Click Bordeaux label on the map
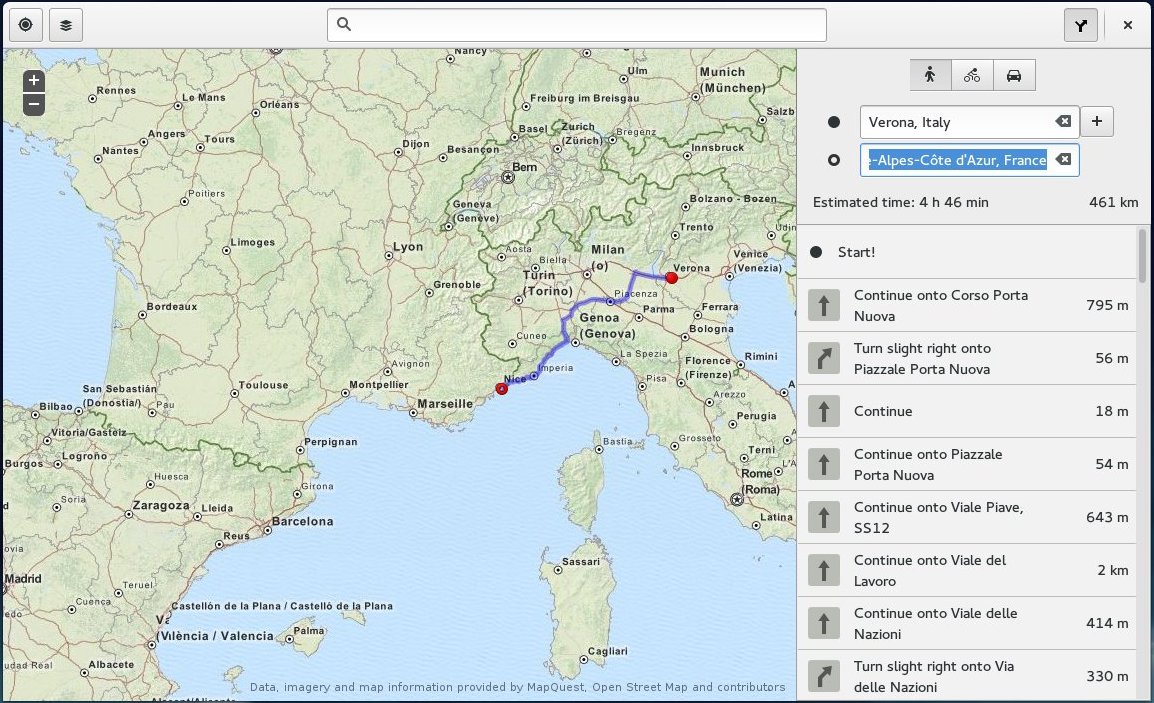Screen dimensions: 1154x703 [172, 307]
